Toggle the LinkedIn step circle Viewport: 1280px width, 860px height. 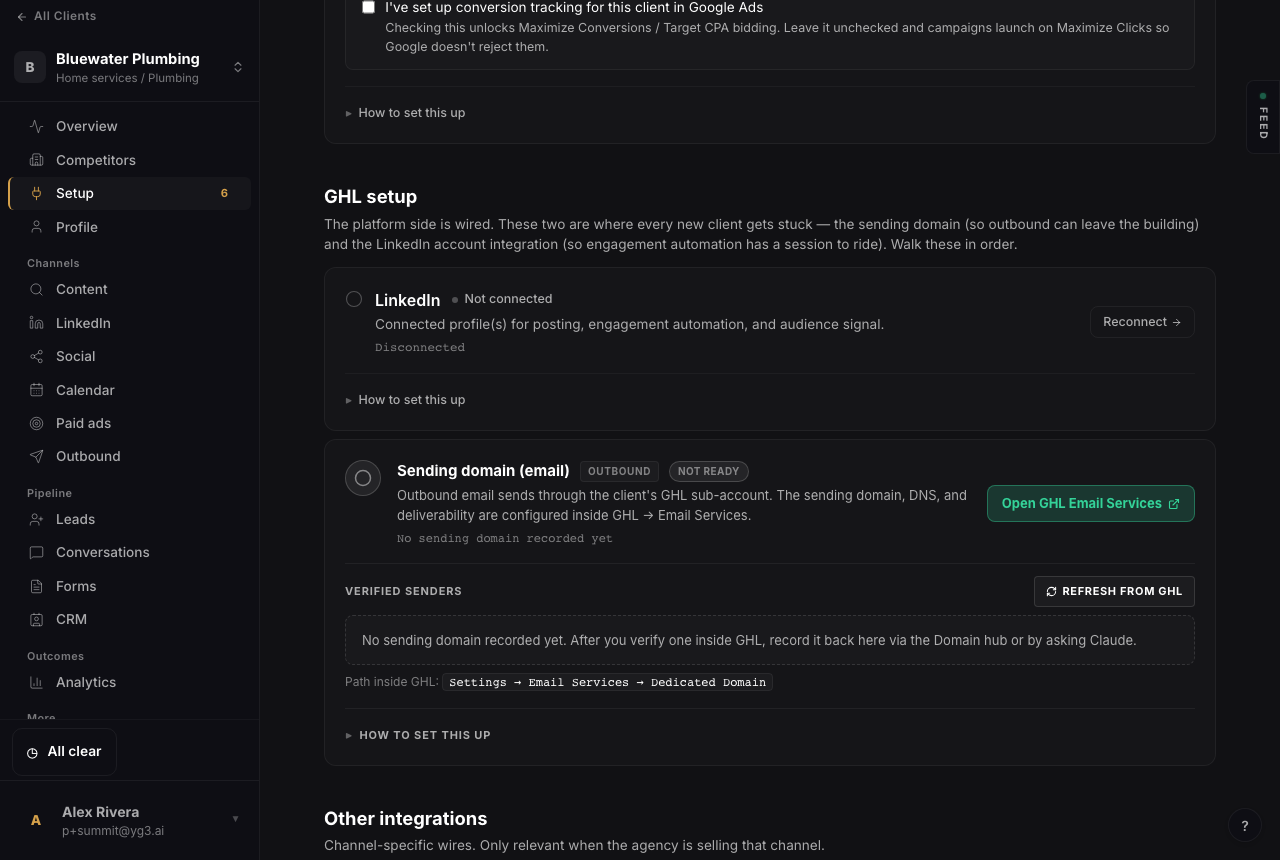(354, 299)
